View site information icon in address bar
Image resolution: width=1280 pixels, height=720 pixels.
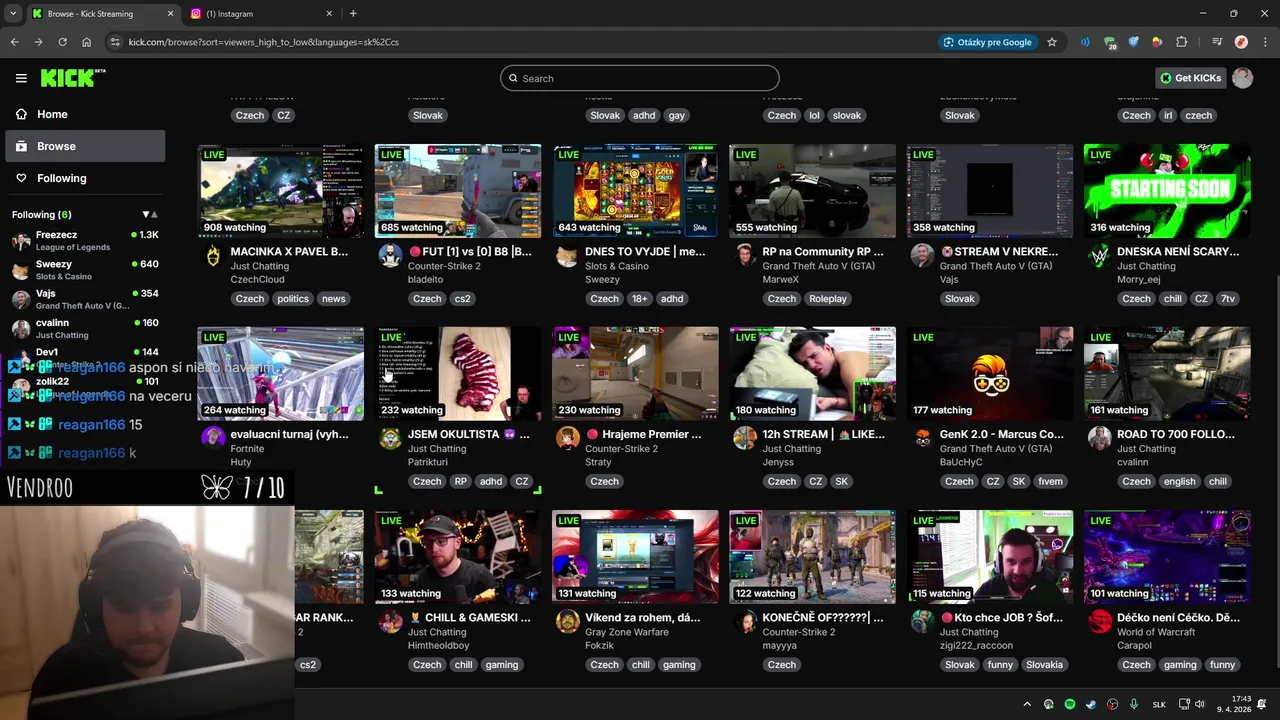pos(115,42)
